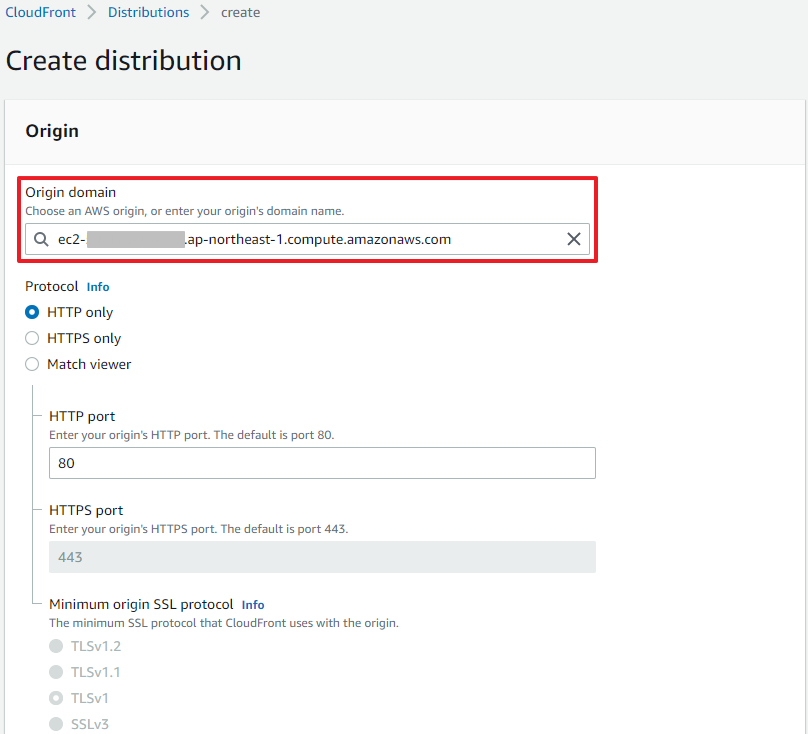Click the 'Origin domain' field label

pos(71,192)
